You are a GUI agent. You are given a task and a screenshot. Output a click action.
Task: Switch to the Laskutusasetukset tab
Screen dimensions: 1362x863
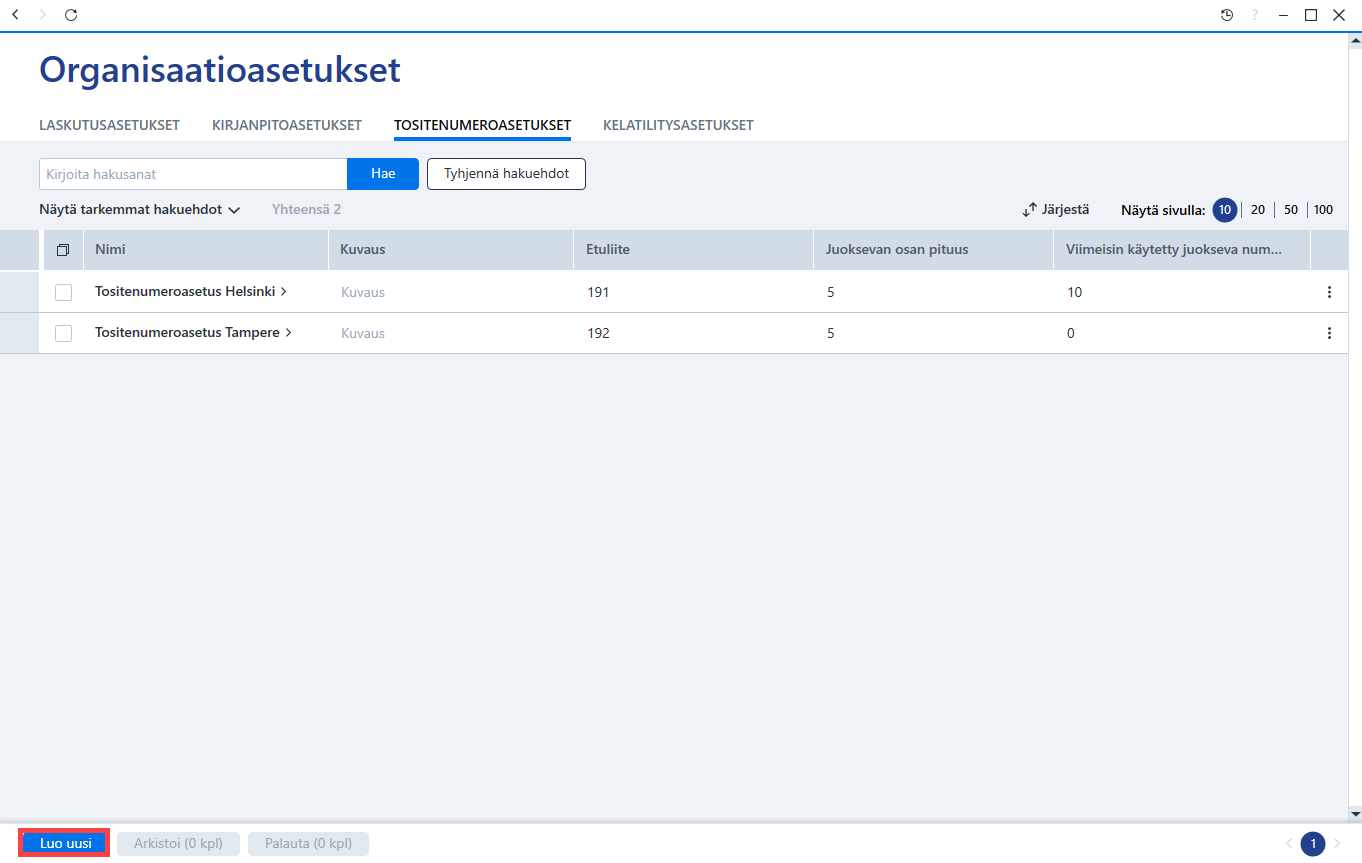click(x=109, y=125)
